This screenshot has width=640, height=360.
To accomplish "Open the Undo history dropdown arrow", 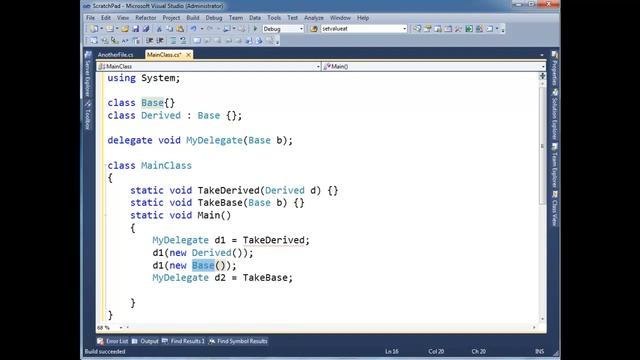I will tap(202, 29).
